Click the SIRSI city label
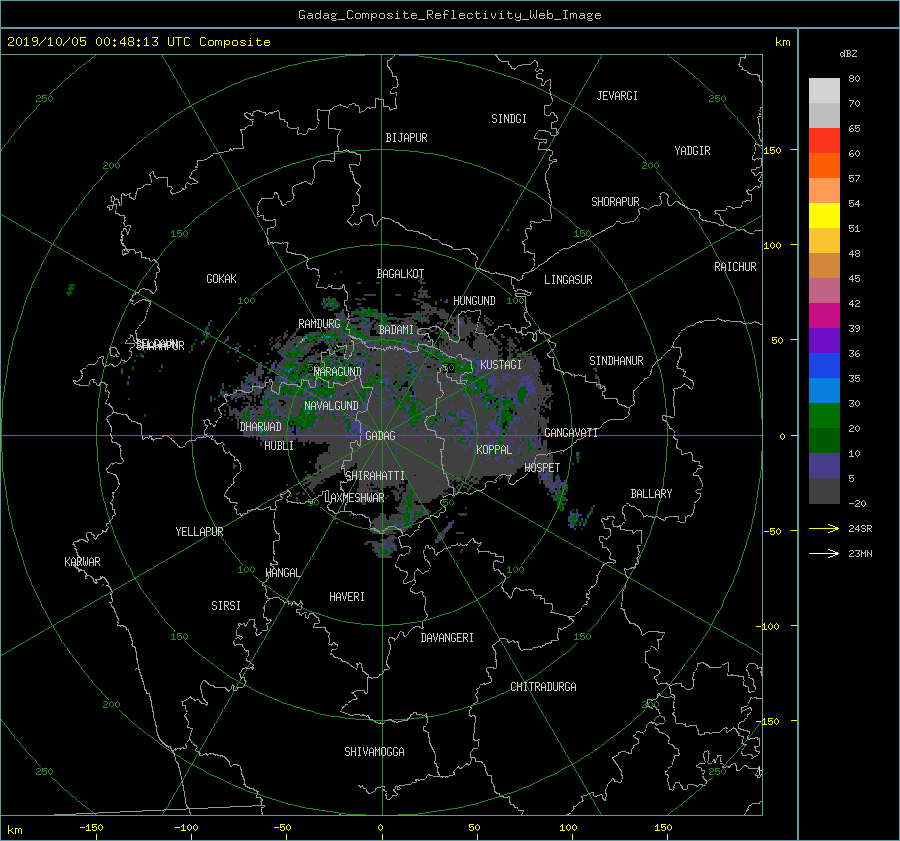This screenshot has height=841, width=900. tap(226, 606)
